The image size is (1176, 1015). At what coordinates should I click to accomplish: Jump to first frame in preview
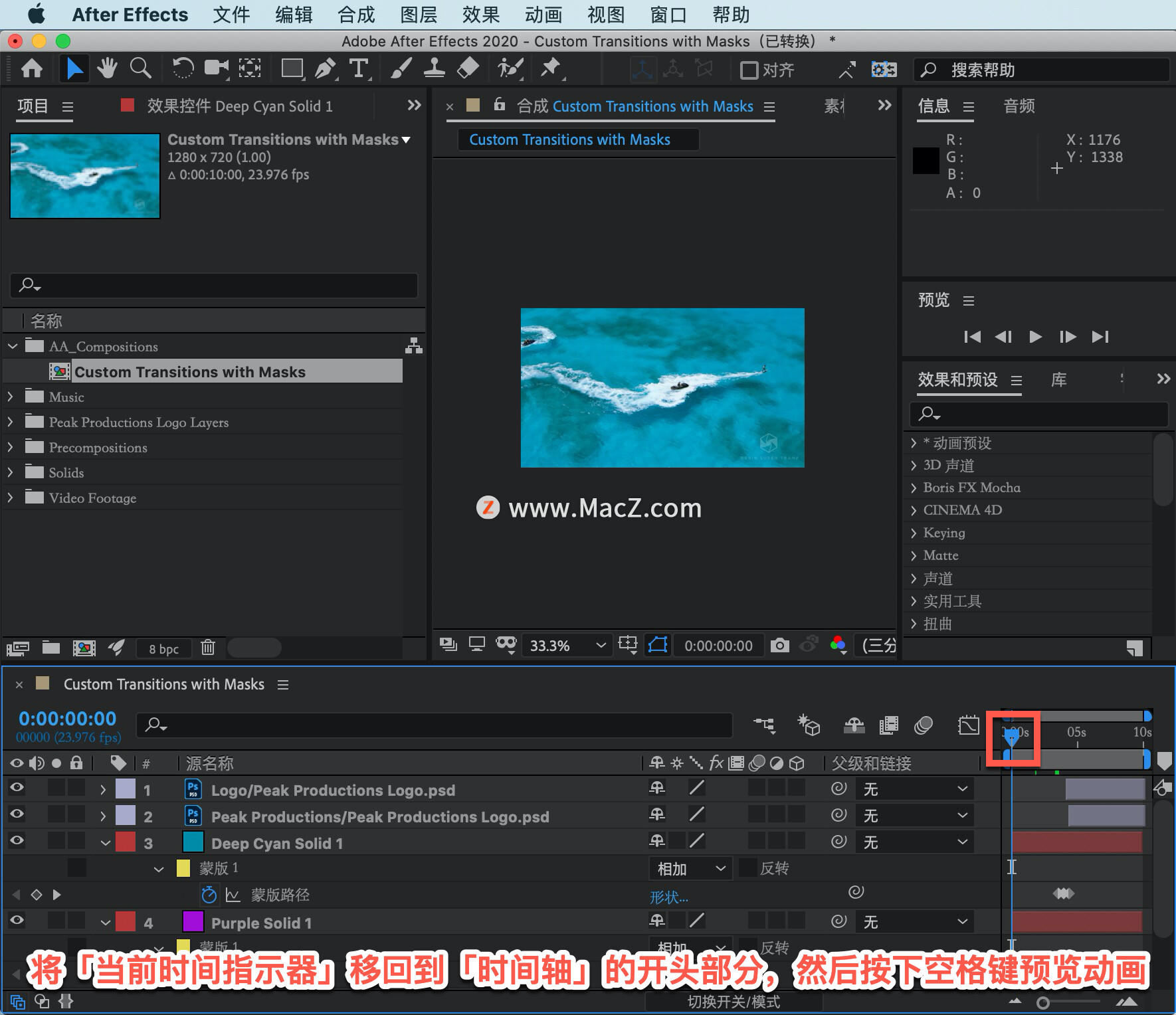pos(972,337)
